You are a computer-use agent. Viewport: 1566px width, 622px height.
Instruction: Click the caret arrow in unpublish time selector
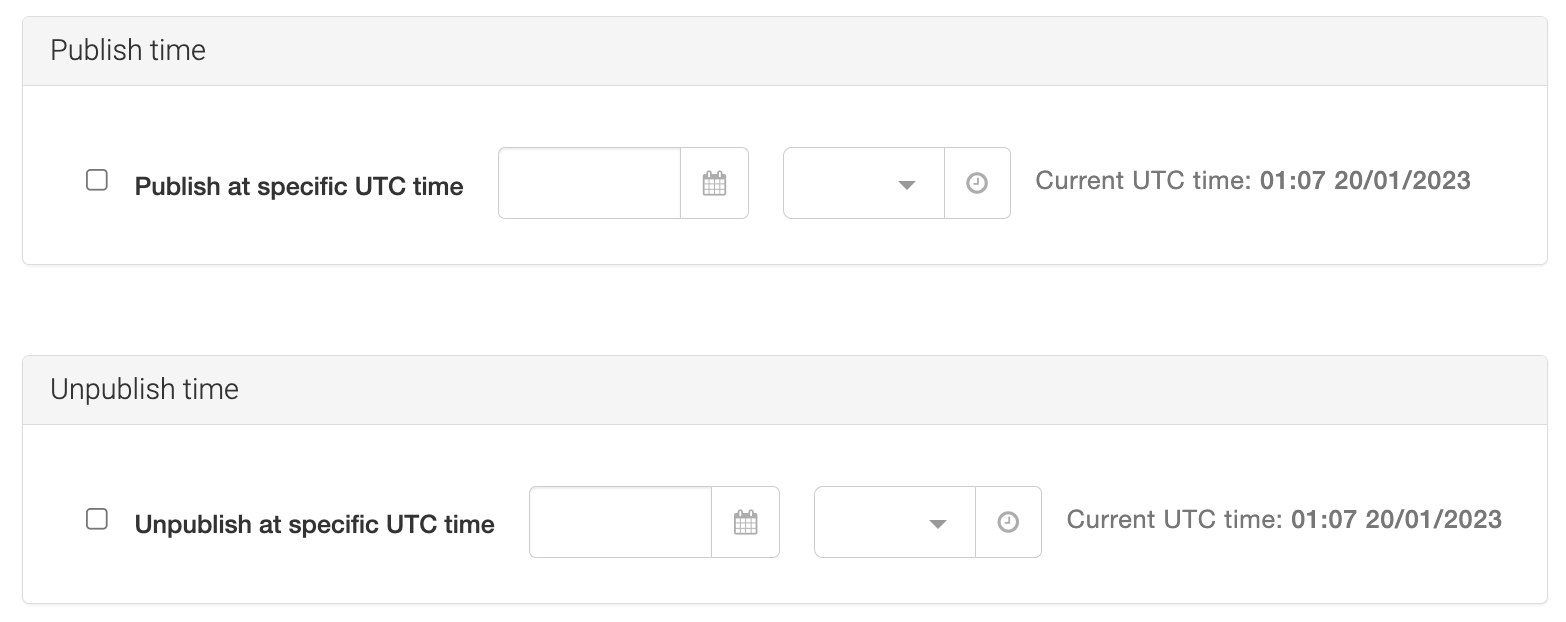tap(938, 524)
